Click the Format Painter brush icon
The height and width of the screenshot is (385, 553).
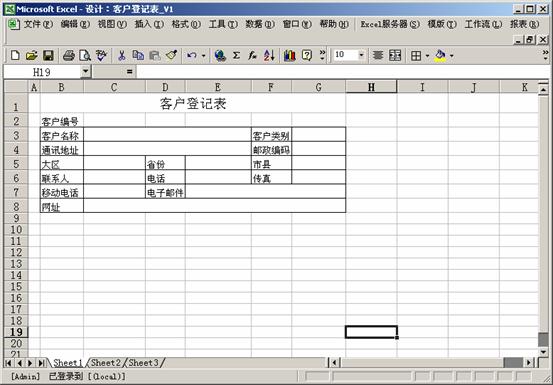[x=171, y=55]
